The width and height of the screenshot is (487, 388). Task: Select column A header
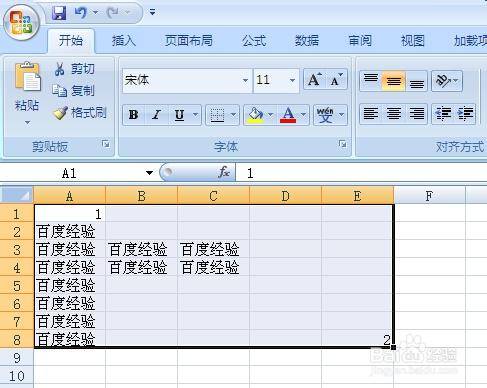(x=69, y=196)
